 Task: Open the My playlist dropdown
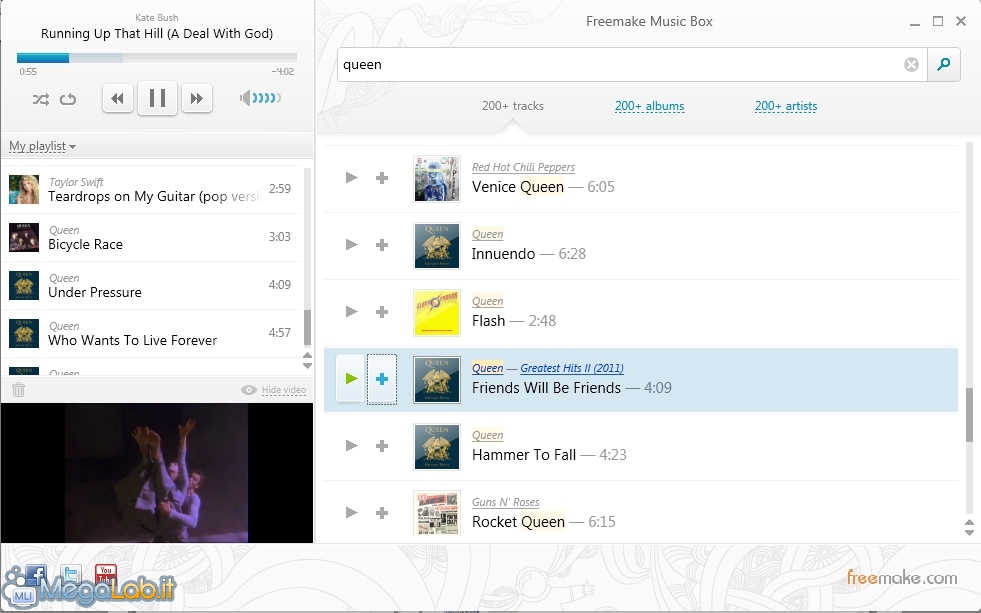[43, 146]
